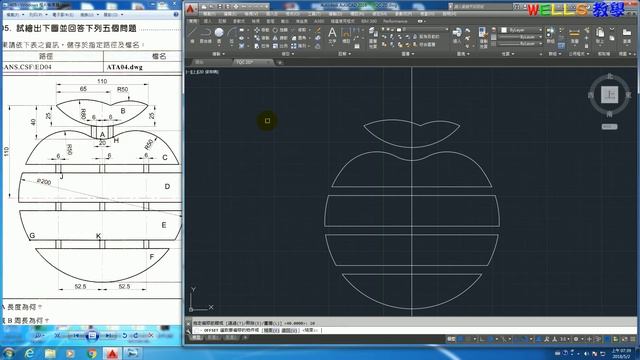The width and height of the screenshot is (640, 360).
Task: Toggle clean screen icon in status bar
Action: [x=624, y=340]
